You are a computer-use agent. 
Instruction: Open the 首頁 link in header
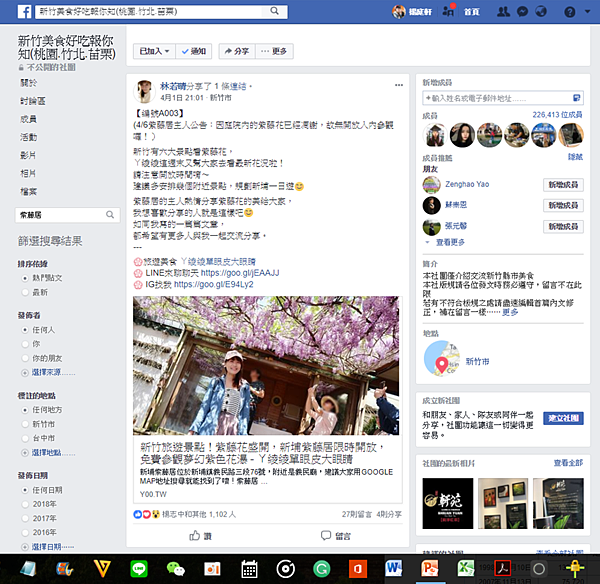pyautogui.click(x=471, y=12)
